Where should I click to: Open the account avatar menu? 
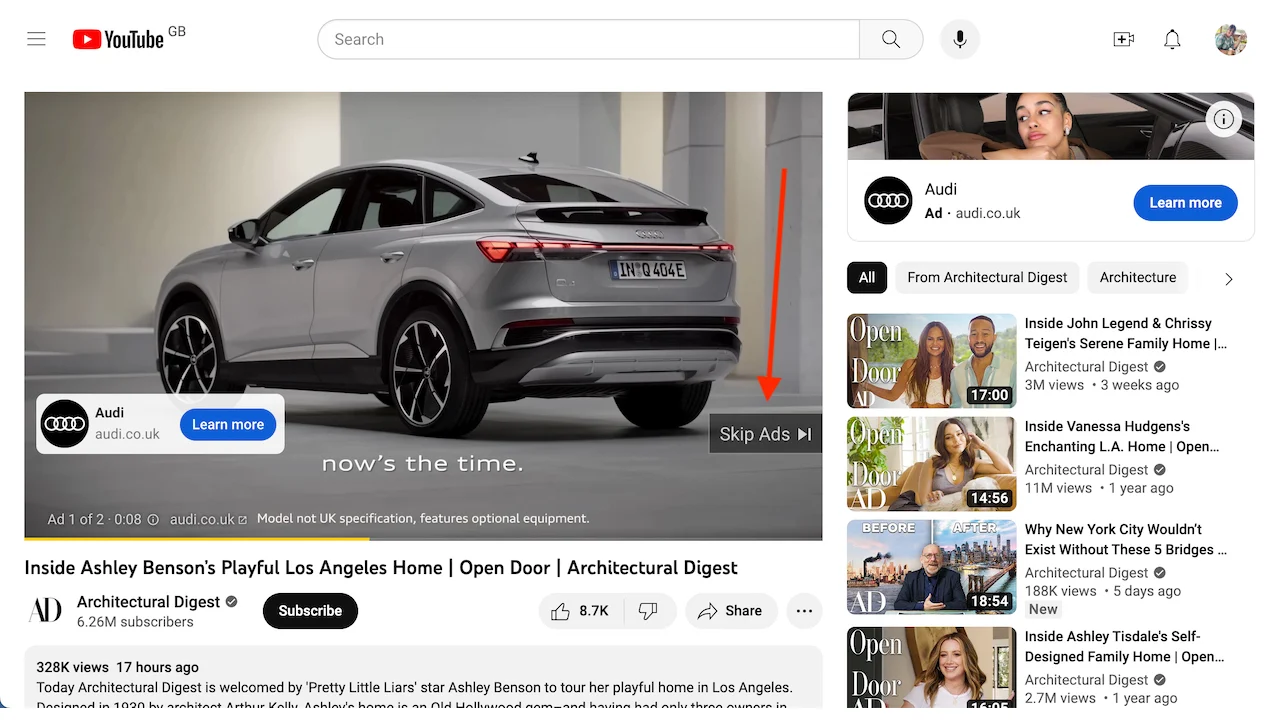[1230, 39]
